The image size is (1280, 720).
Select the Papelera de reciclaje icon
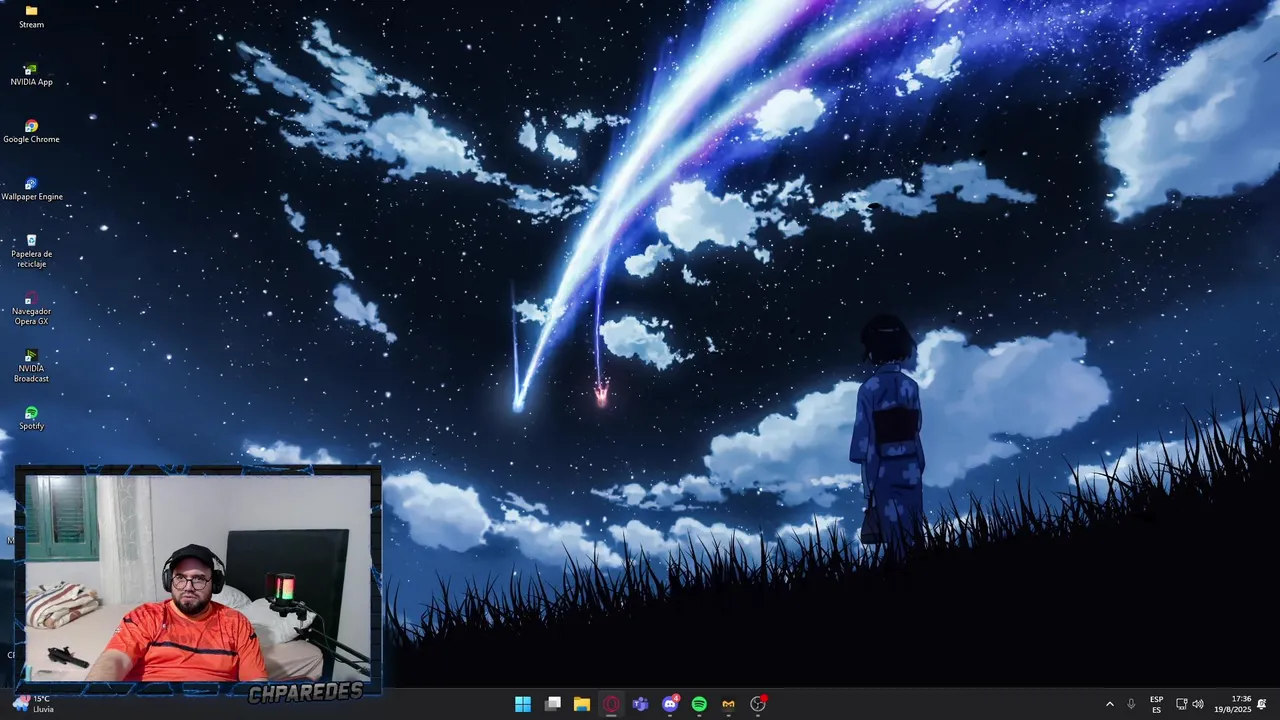pyautogui.click(x=31, y=251)
